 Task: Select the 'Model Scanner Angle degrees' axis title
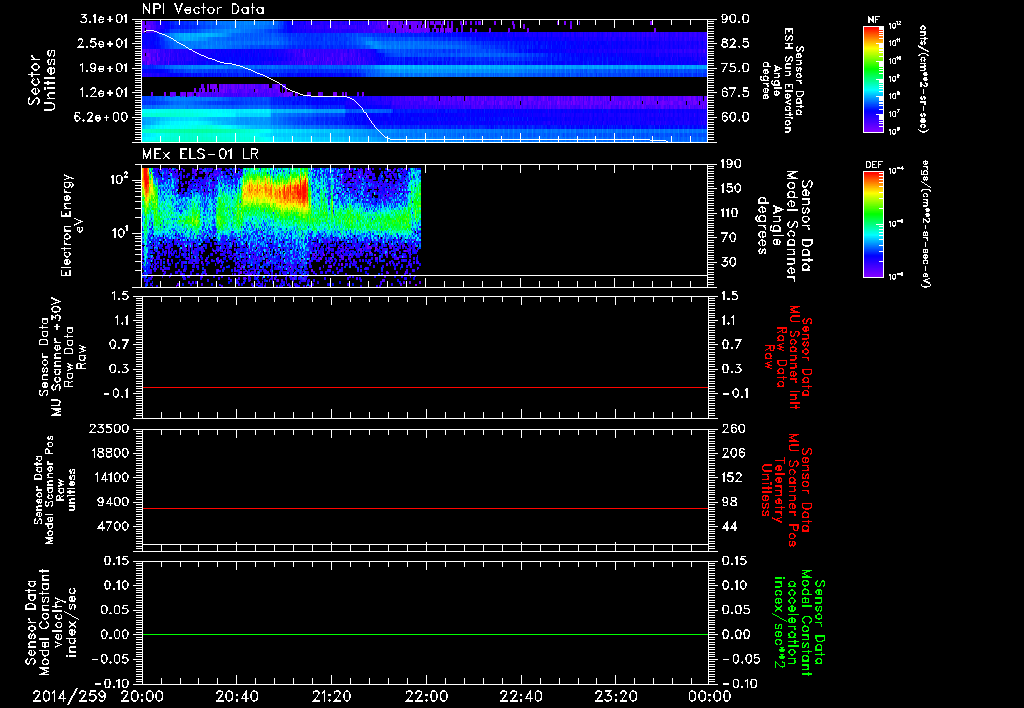point(785,226)
